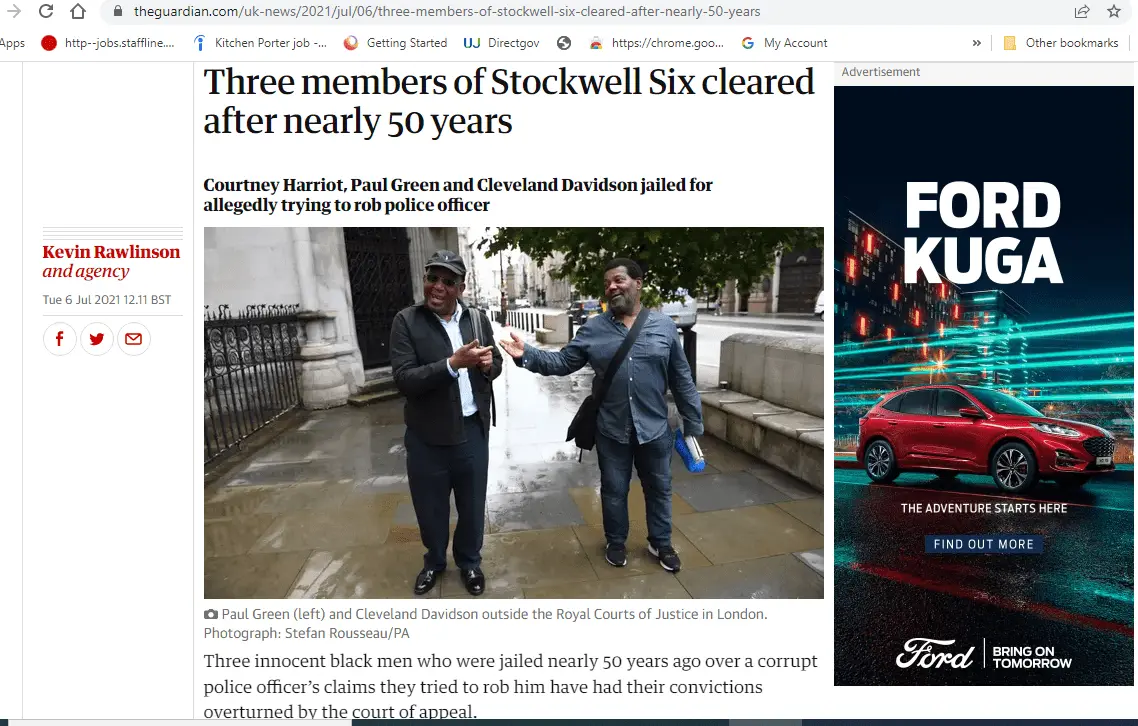Image resolution: width=1138 pixels, height=726 pixels.
Task: Open the Kitchen Porter job bookmark
Action: (x=260, y=43)
